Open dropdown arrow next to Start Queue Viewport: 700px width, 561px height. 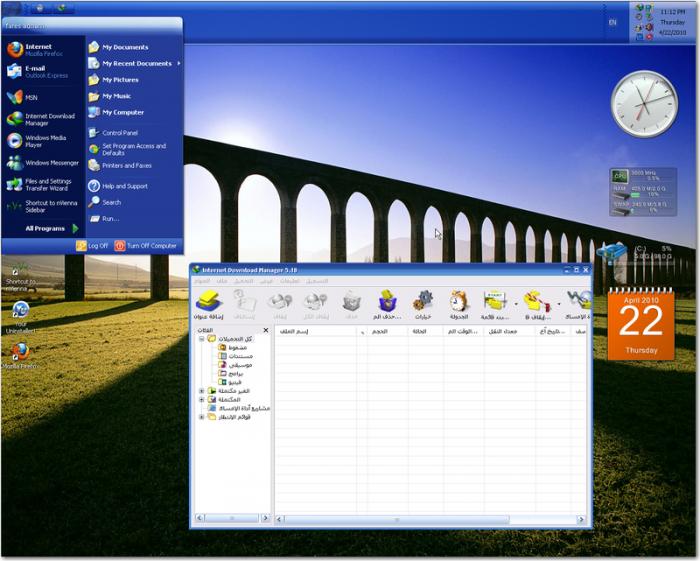tap(516, 304)
